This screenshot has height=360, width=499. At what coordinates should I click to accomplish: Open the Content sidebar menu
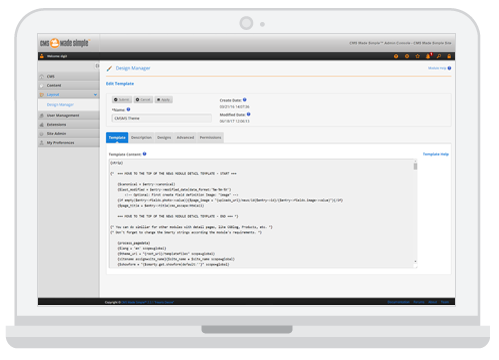69,86
